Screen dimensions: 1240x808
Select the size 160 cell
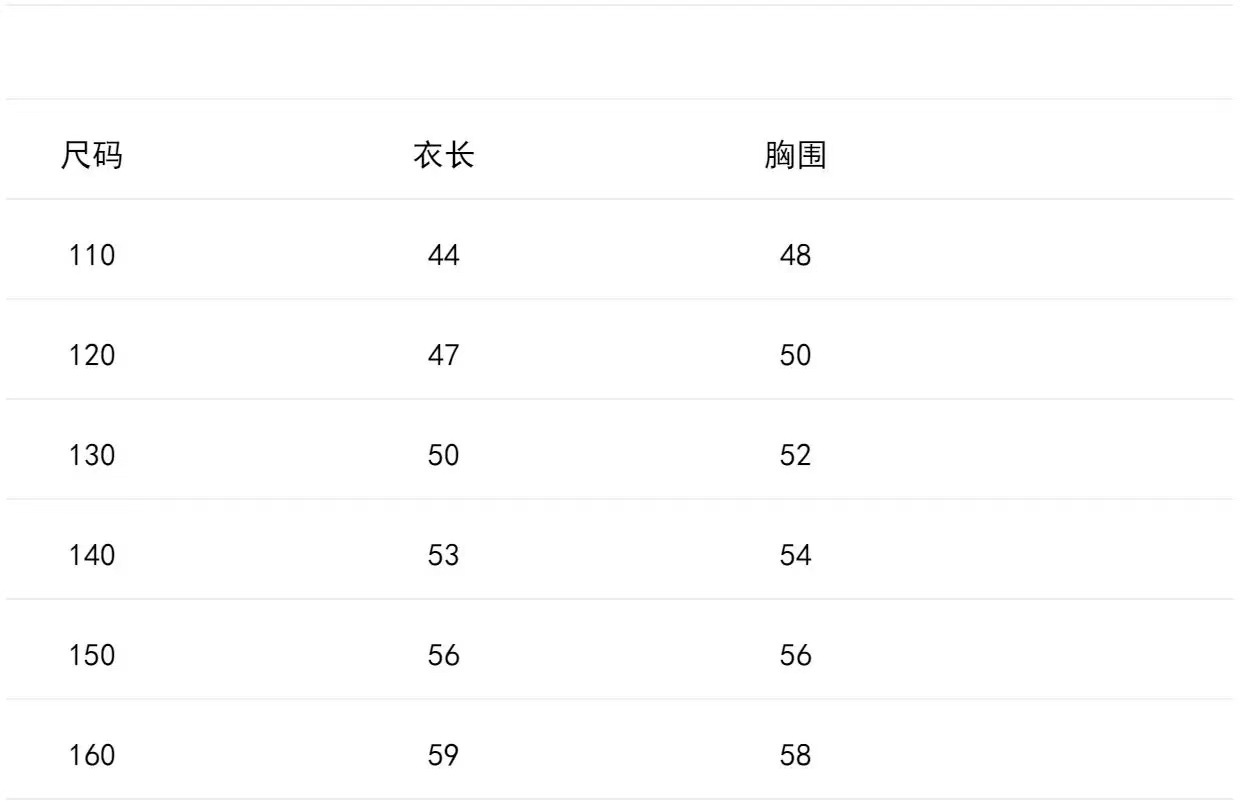click(x=92, y=756)
